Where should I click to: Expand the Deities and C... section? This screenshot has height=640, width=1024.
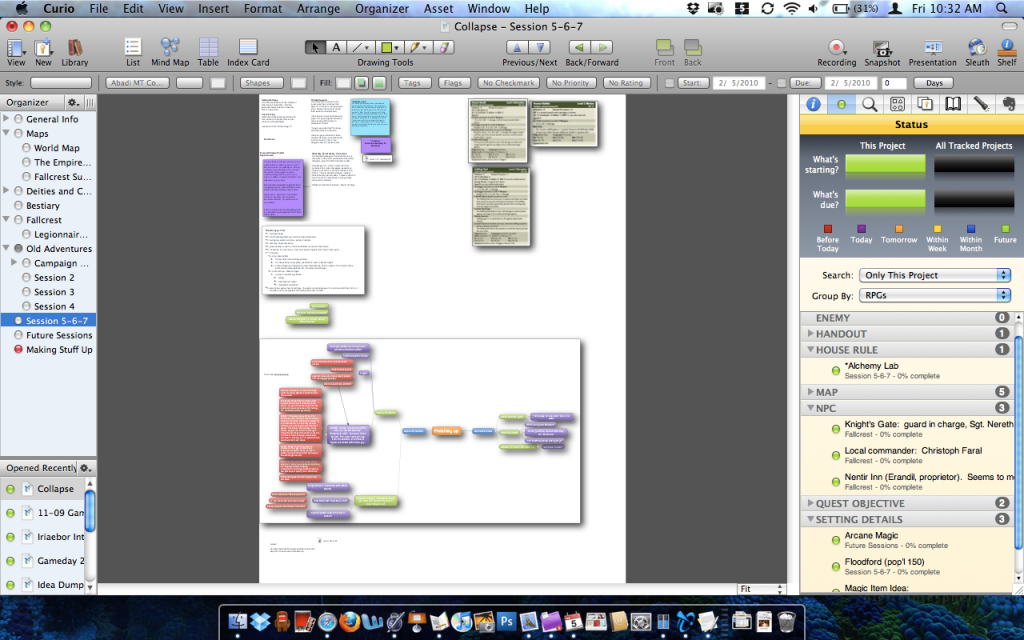click(7, 191)
